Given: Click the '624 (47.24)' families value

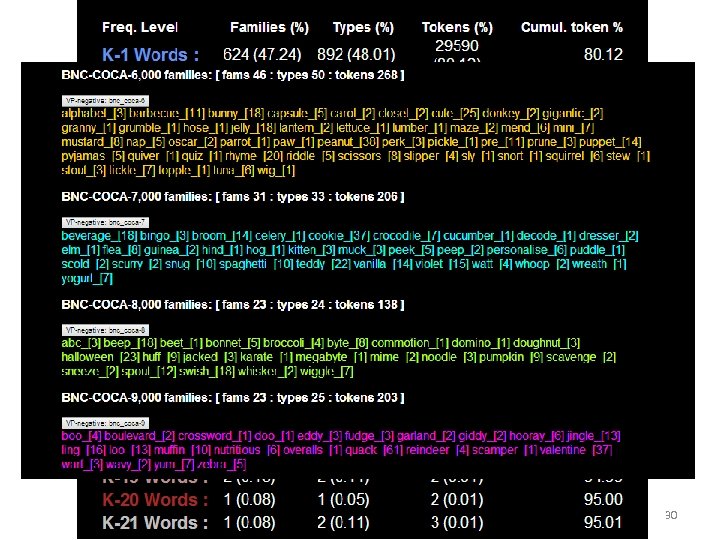Looking at the screenshot, I should 262,55.
